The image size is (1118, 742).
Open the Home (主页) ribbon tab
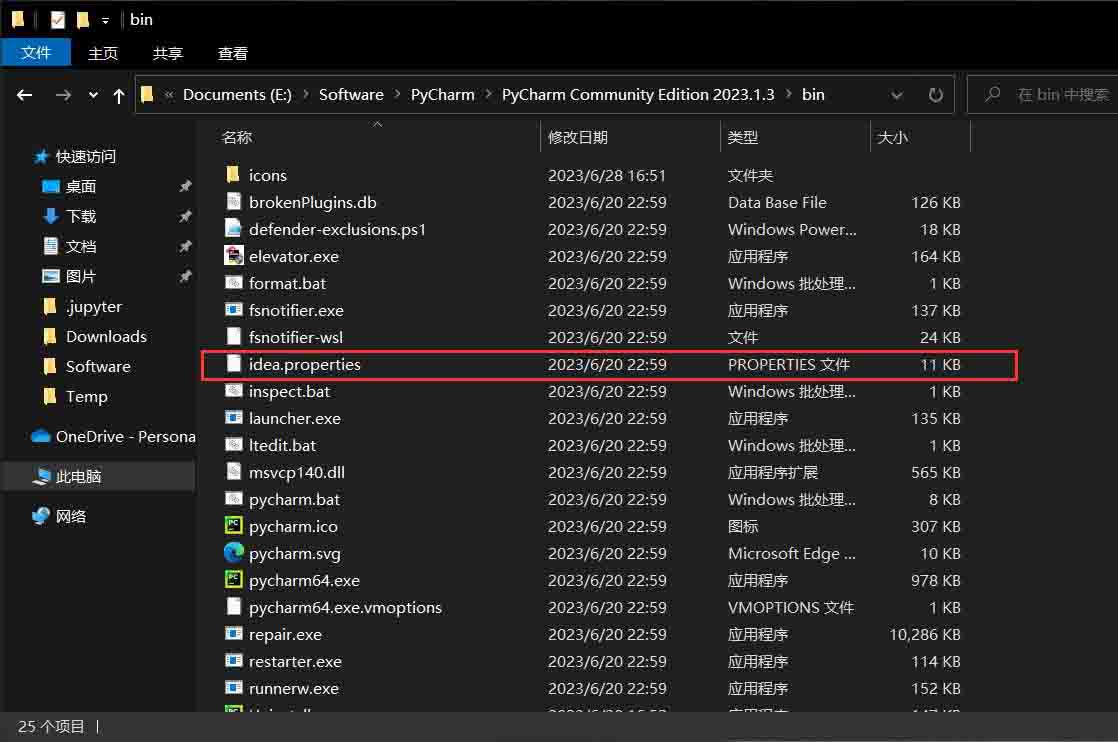point(103,53)
